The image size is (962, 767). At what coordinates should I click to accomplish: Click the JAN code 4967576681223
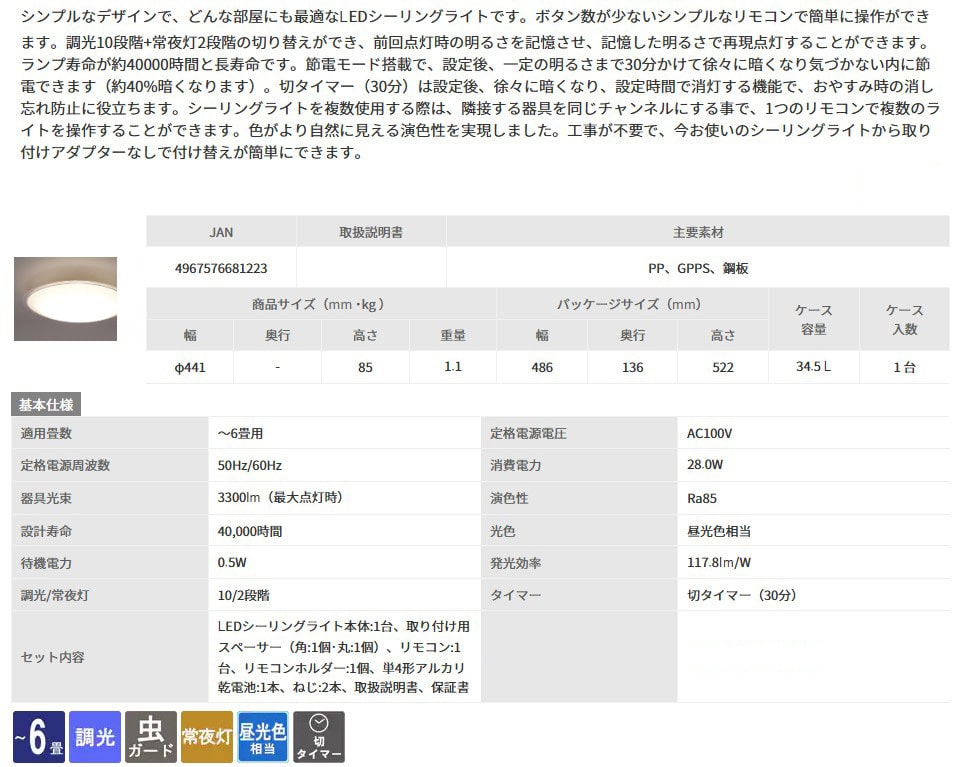[x=221, y=269]
